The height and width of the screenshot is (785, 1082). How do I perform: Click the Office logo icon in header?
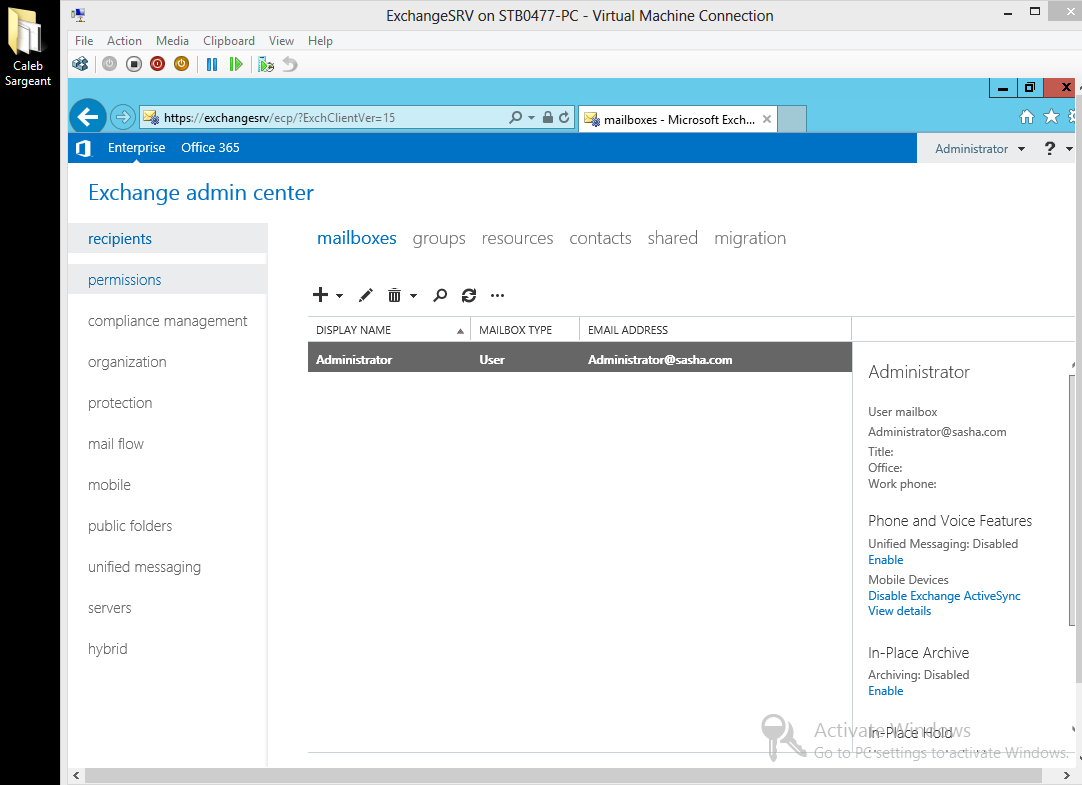click(83, 148)
